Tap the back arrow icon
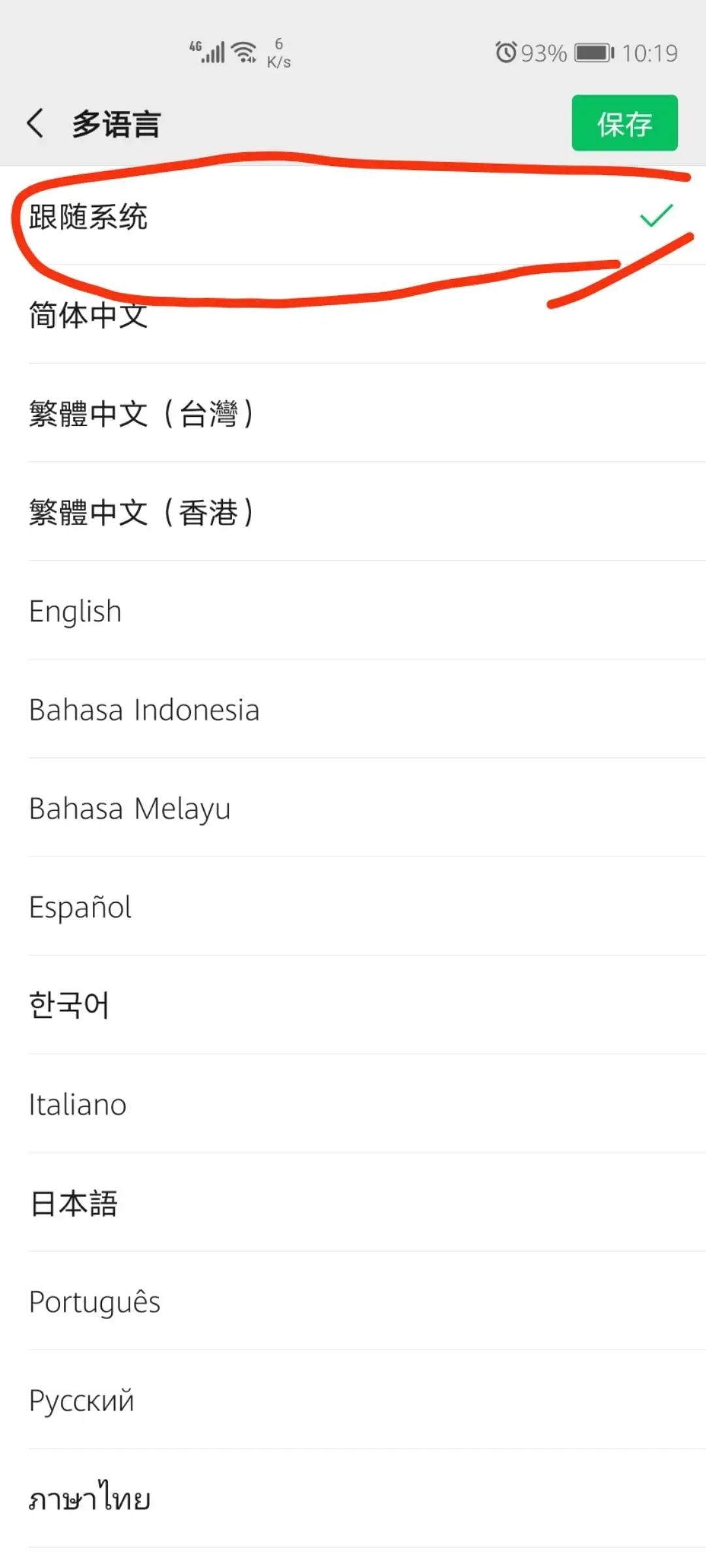 click(35, 123)
